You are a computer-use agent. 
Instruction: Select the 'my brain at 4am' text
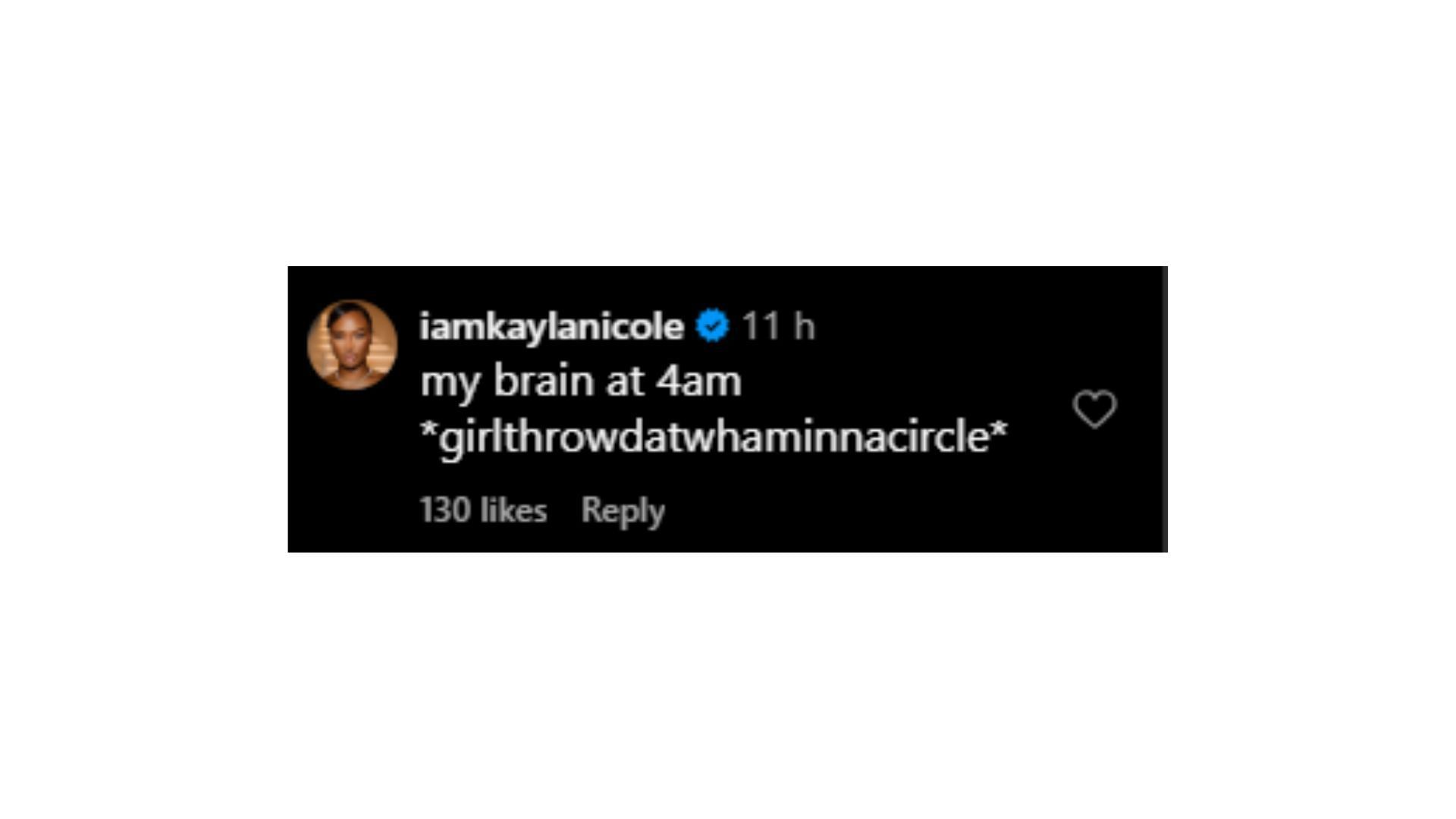pyautogui.click(x=581, y=381)
